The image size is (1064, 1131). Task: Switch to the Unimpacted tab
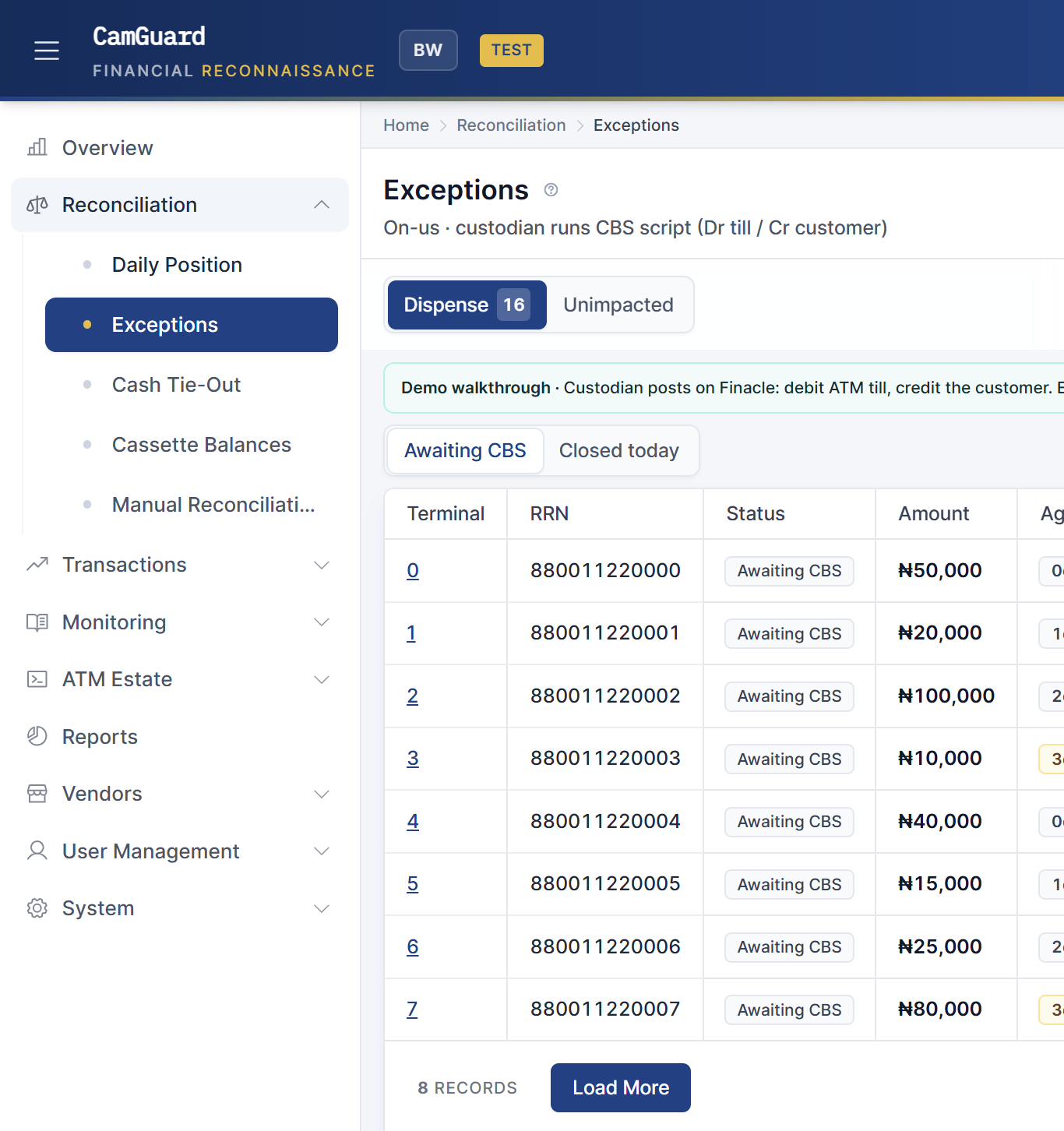click(618, 305)
